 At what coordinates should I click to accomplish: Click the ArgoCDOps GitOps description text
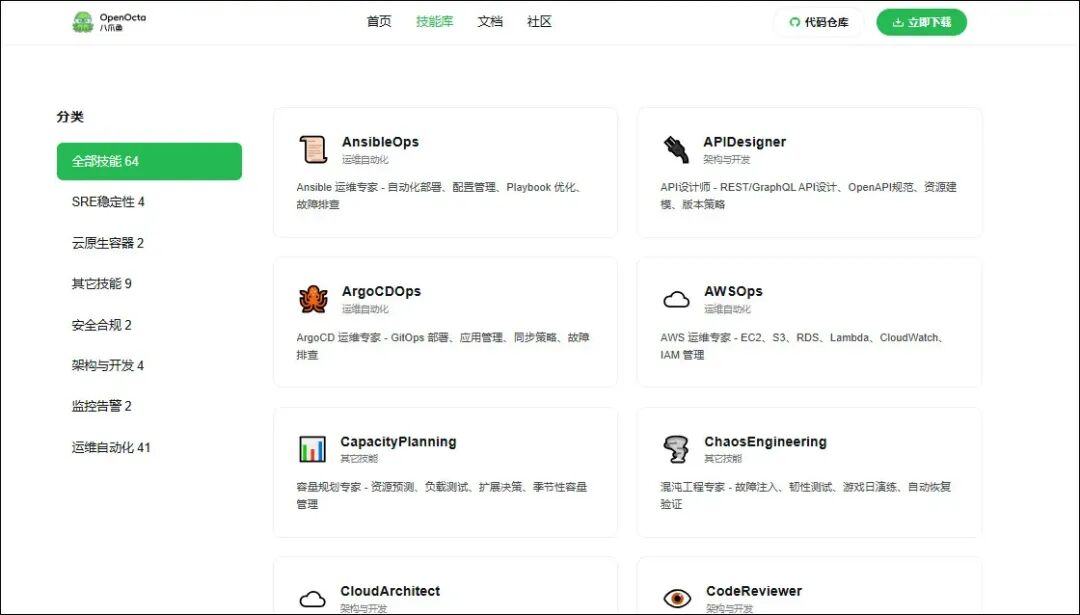[x=443, y=346]
